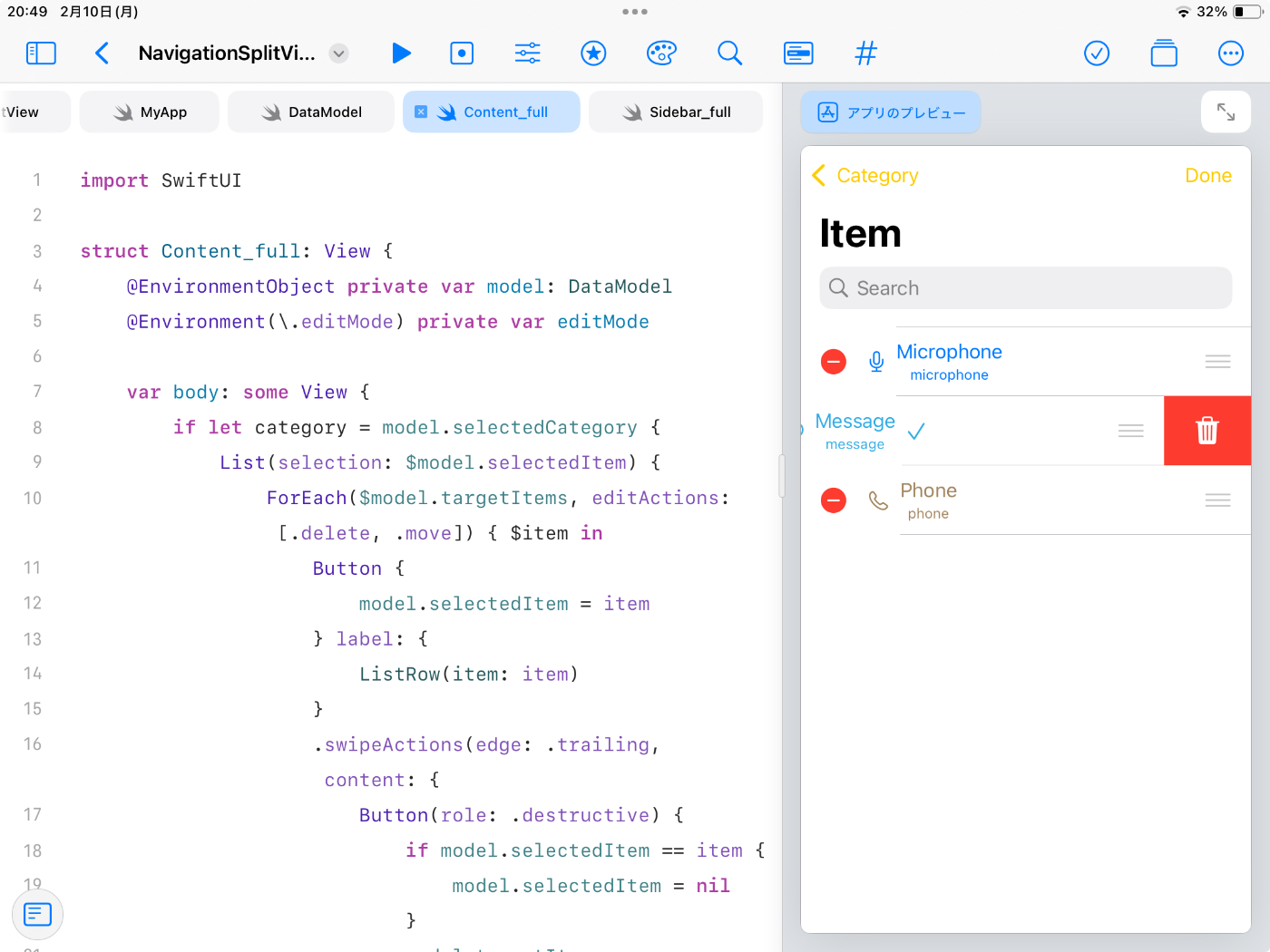Tap the reorder handle on the Phone row

click(1218, 500)
